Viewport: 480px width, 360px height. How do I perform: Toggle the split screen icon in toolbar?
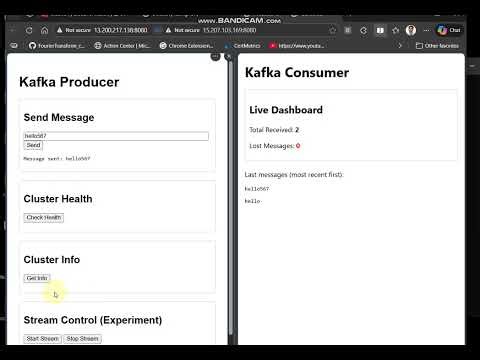[380, 30]
